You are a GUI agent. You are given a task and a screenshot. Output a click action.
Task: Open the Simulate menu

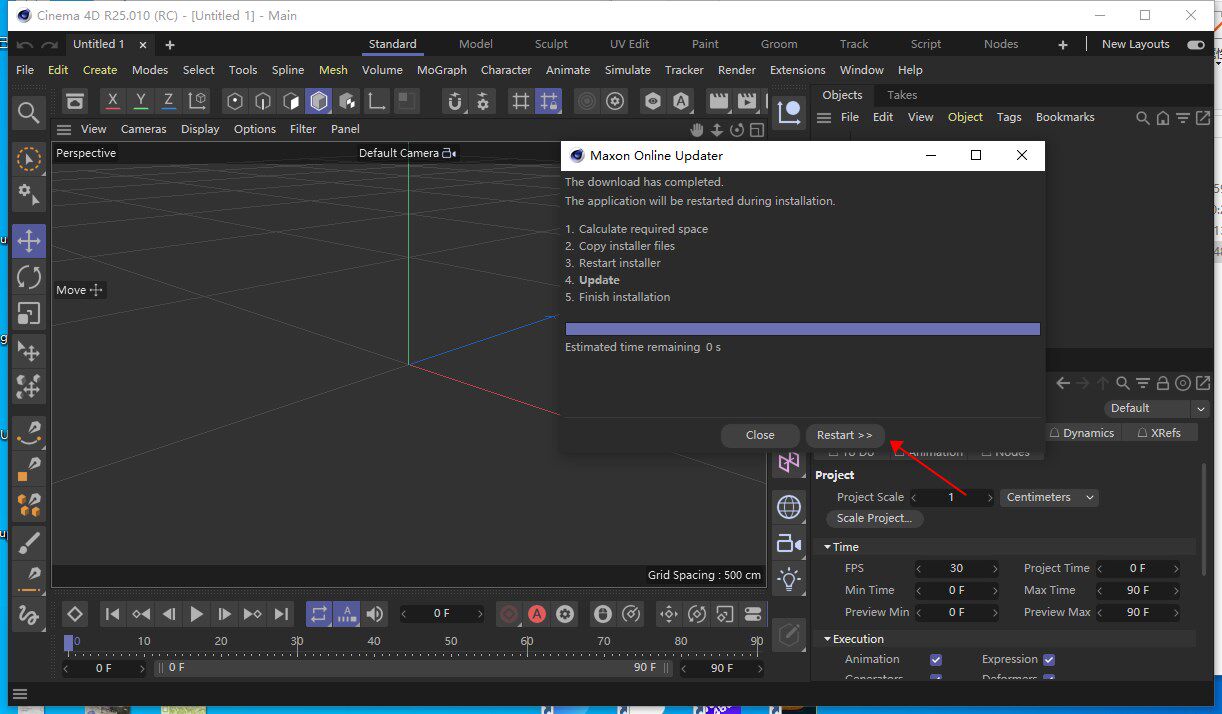tap(627, 70)
